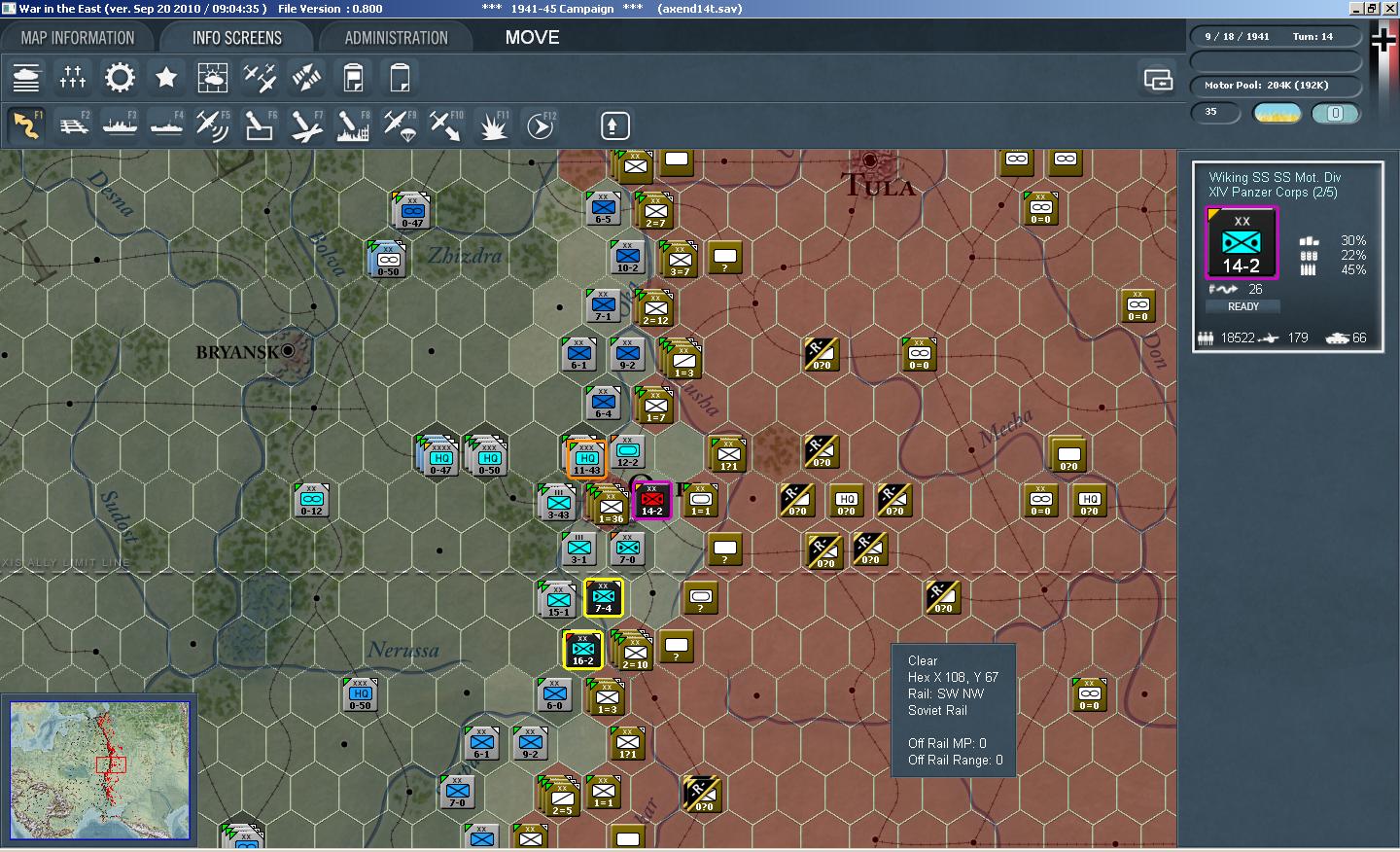Select the 6-4 infantry unit

[603, 403]
